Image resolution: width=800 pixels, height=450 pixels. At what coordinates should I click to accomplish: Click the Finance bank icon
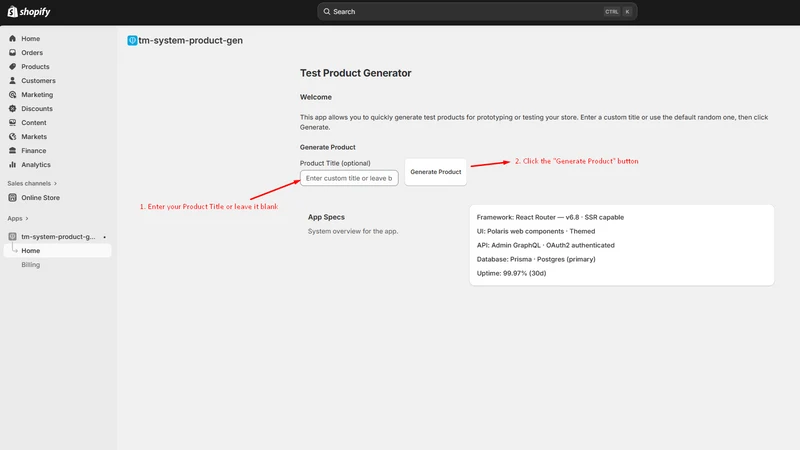click(x=12, y=151)
